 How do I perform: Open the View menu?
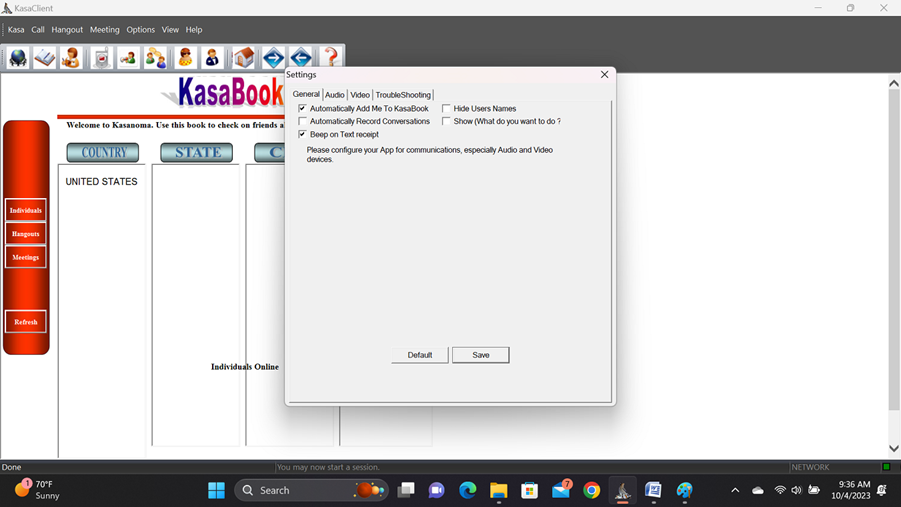[x=170, y=29]
